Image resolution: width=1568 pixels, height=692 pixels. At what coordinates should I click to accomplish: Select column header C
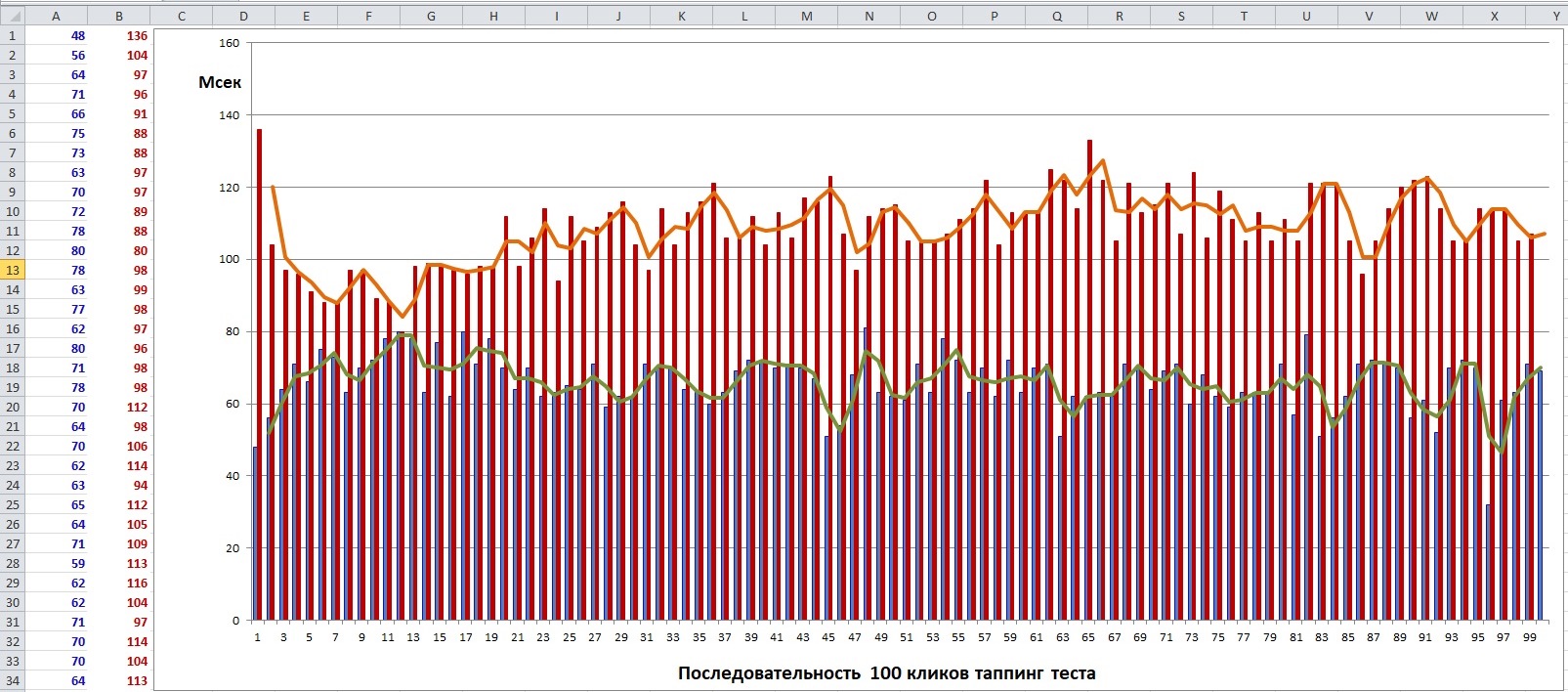pyautogui.click(x=182, y=17)
